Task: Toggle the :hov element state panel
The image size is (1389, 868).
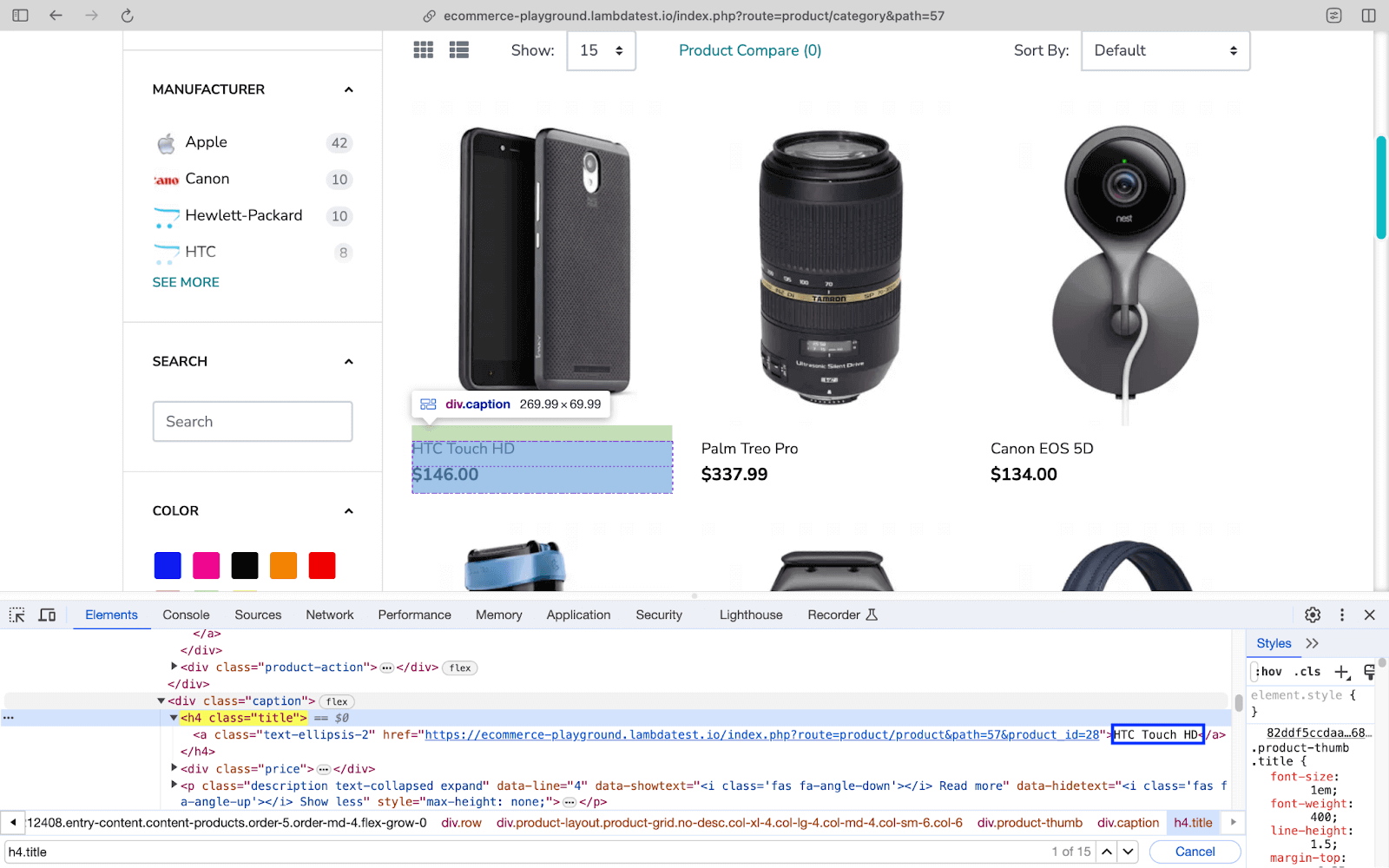Action: [x=1268, y=672]
